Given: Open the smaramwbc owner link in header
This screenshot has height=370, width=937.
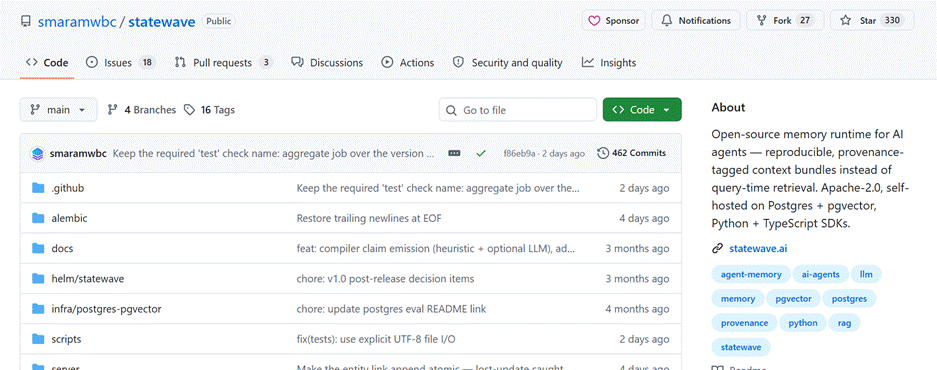Looking at the screenshot, I should pos(77,22).
